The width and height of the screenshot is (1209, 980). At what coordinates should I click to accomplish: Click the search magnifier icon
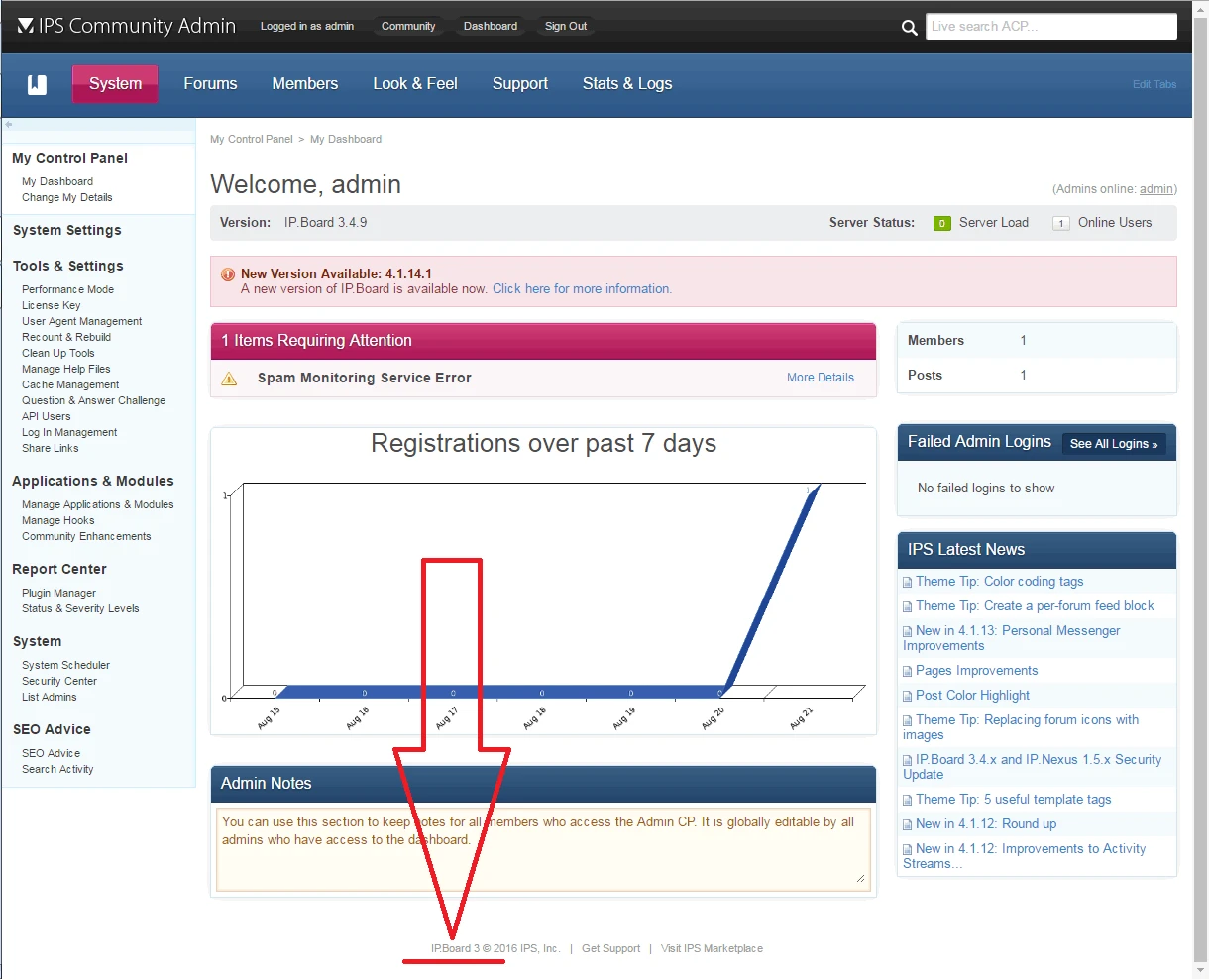pyautogui.click(x=910, y=28)
